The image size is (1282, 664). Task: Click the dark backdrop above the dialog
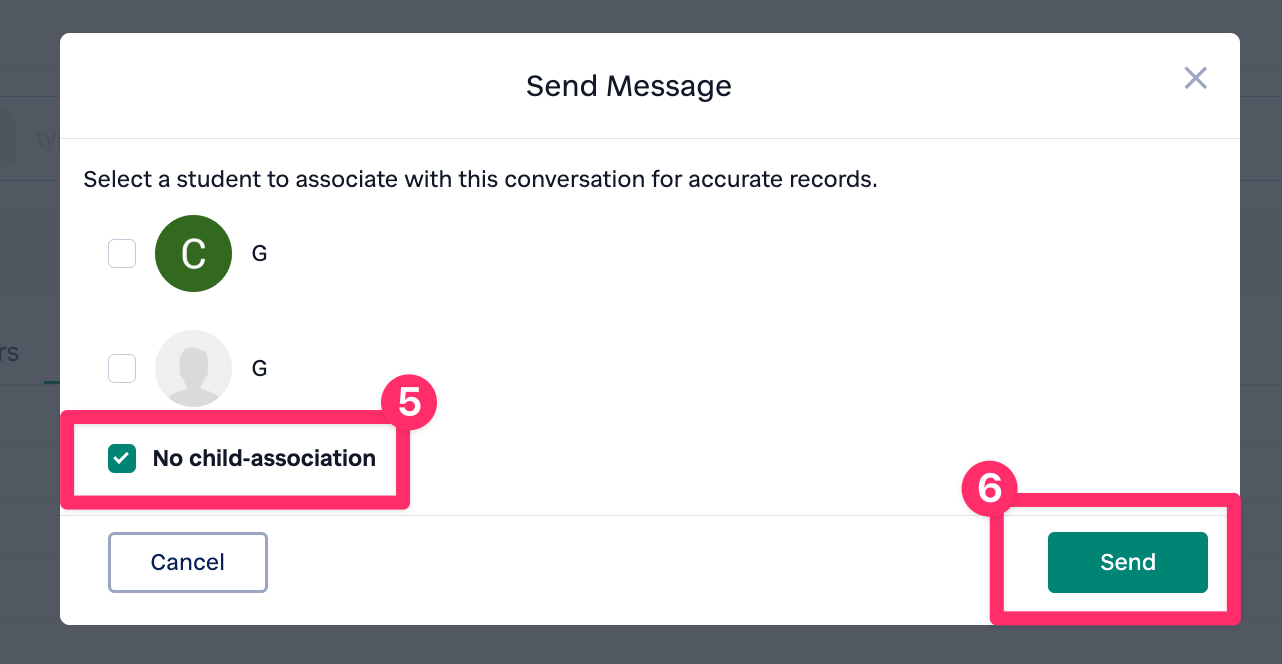coord(640,15)
